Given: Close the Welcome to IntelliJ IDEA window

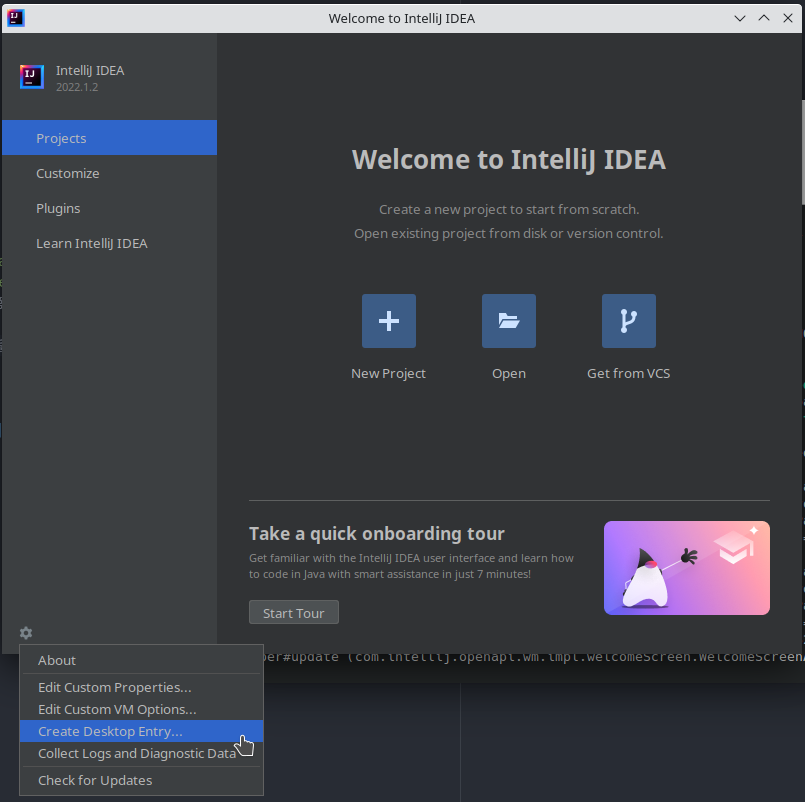Looking at the screenshot, I should click(x=788, y=18).
